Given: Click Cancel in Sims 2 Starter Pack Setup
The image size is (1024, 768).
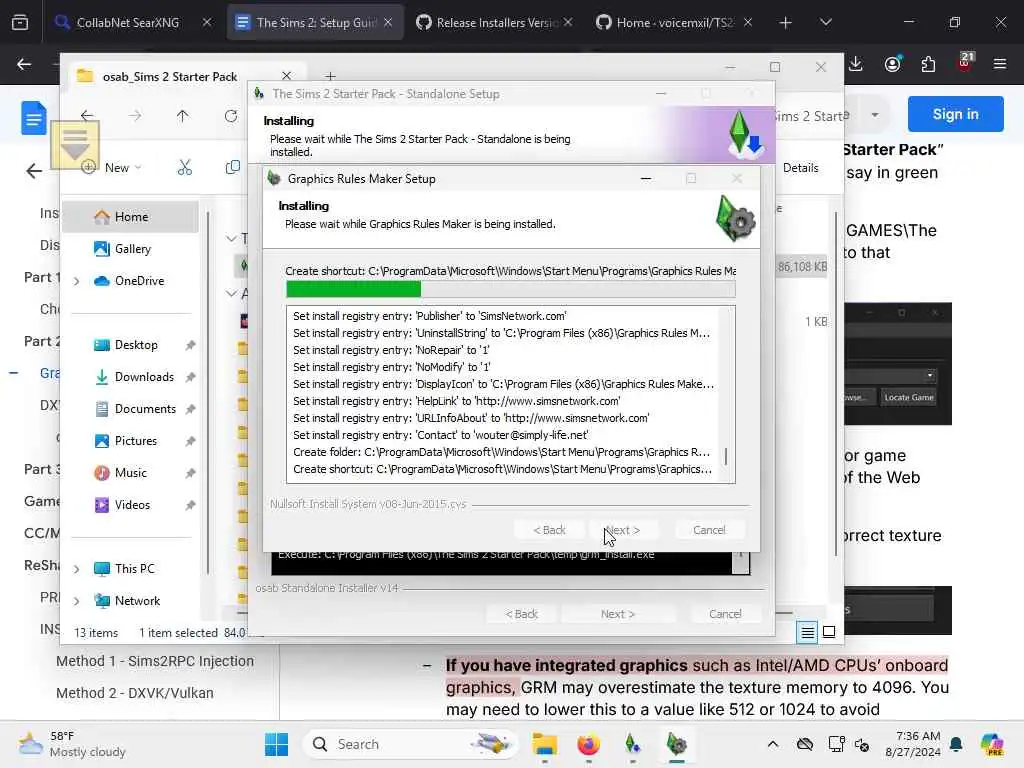Looking at the screenshot, I should (x=725, y=614).
